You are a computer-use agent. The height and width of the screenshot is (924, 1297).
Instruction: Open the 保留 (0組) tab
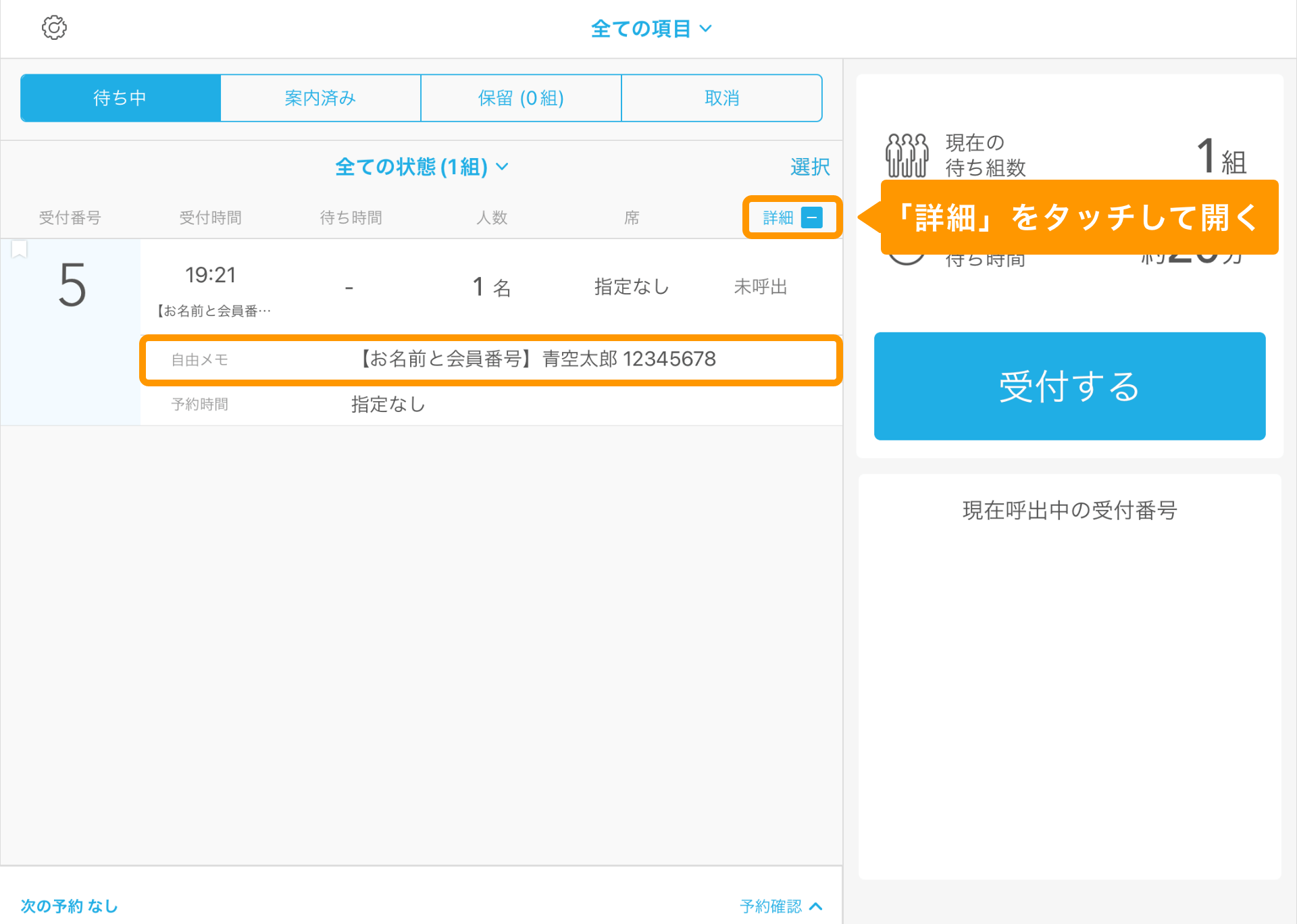[x=521, y=98]
